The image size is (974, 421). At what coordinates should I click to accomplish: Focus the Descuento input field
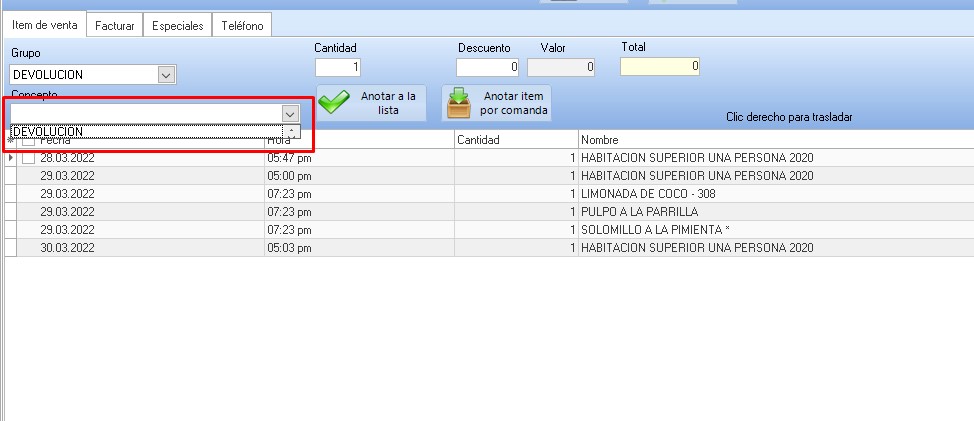(x=487, y=67)
